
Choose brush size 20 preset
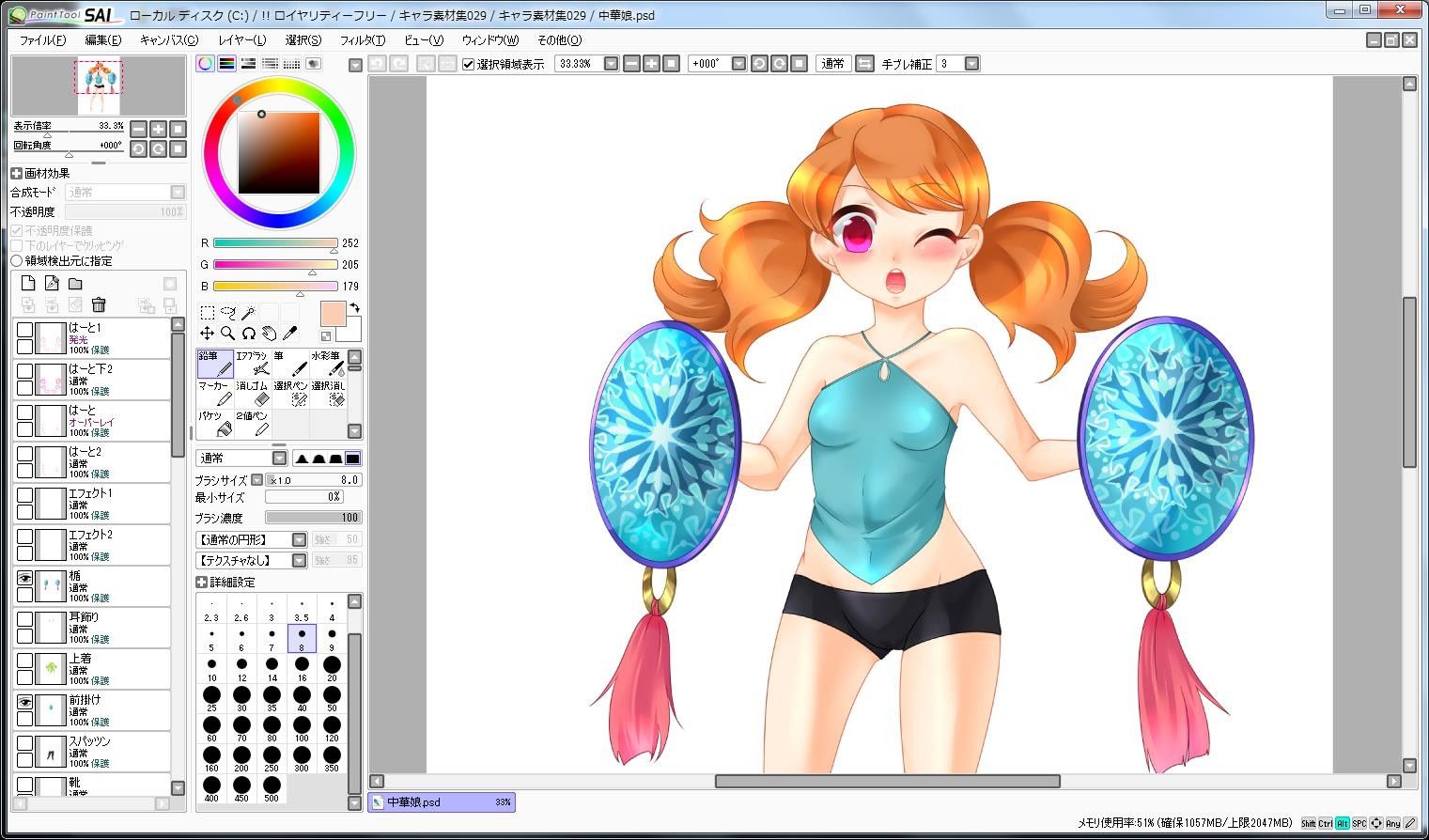pos(332,668)
